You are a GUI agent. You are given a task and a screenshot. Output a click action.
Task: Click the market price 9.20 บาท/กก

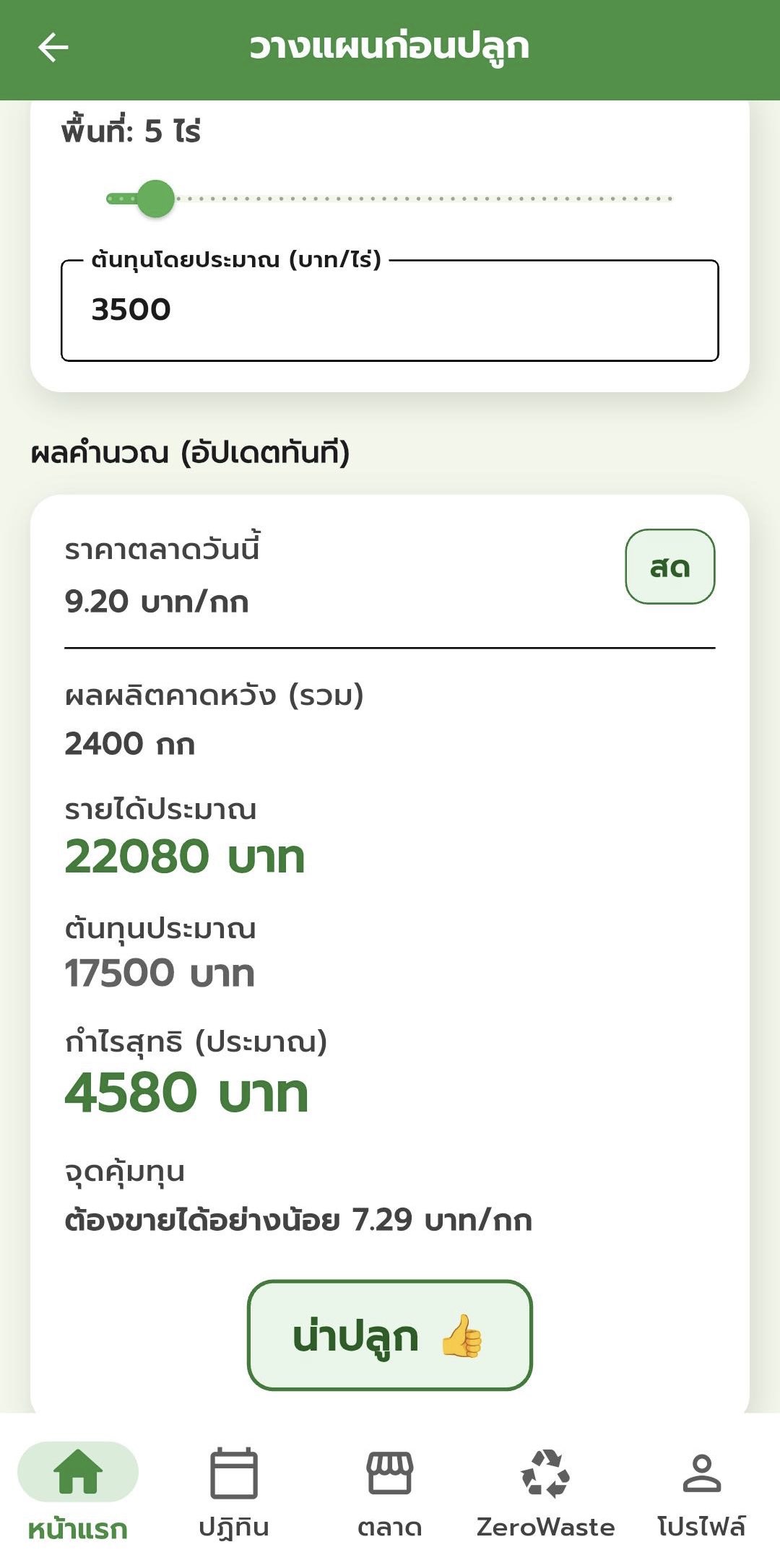[x=157, y=602]
